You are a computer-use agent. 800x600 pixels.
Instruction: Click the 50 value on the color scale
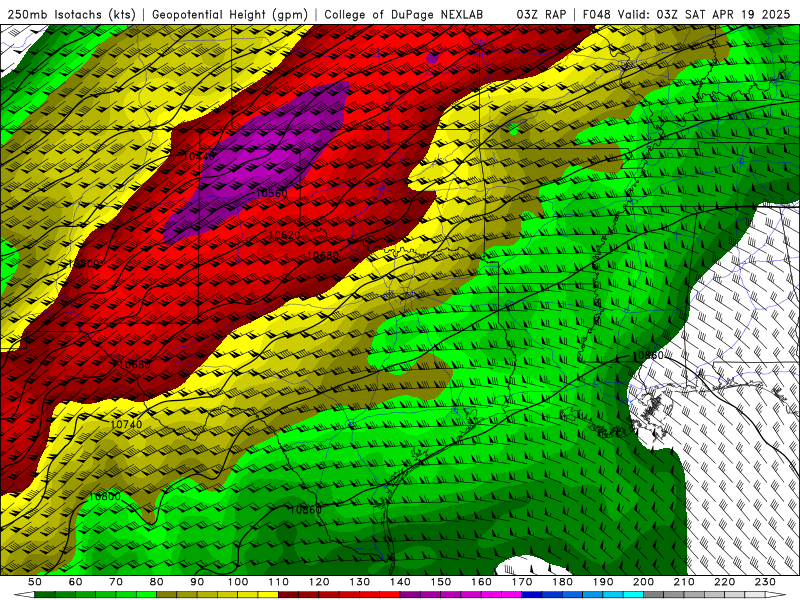pyautogui.click(x=35, y=582)
